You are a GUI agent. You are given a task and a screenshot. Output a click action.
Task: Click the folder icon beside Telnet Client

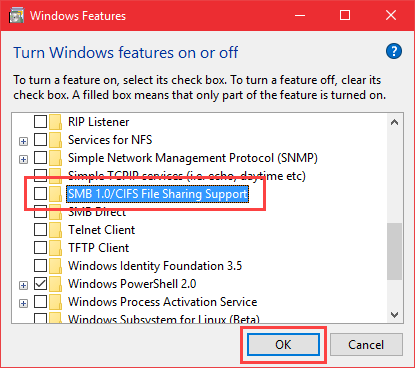pyautogui.click(x=55, y=230)
